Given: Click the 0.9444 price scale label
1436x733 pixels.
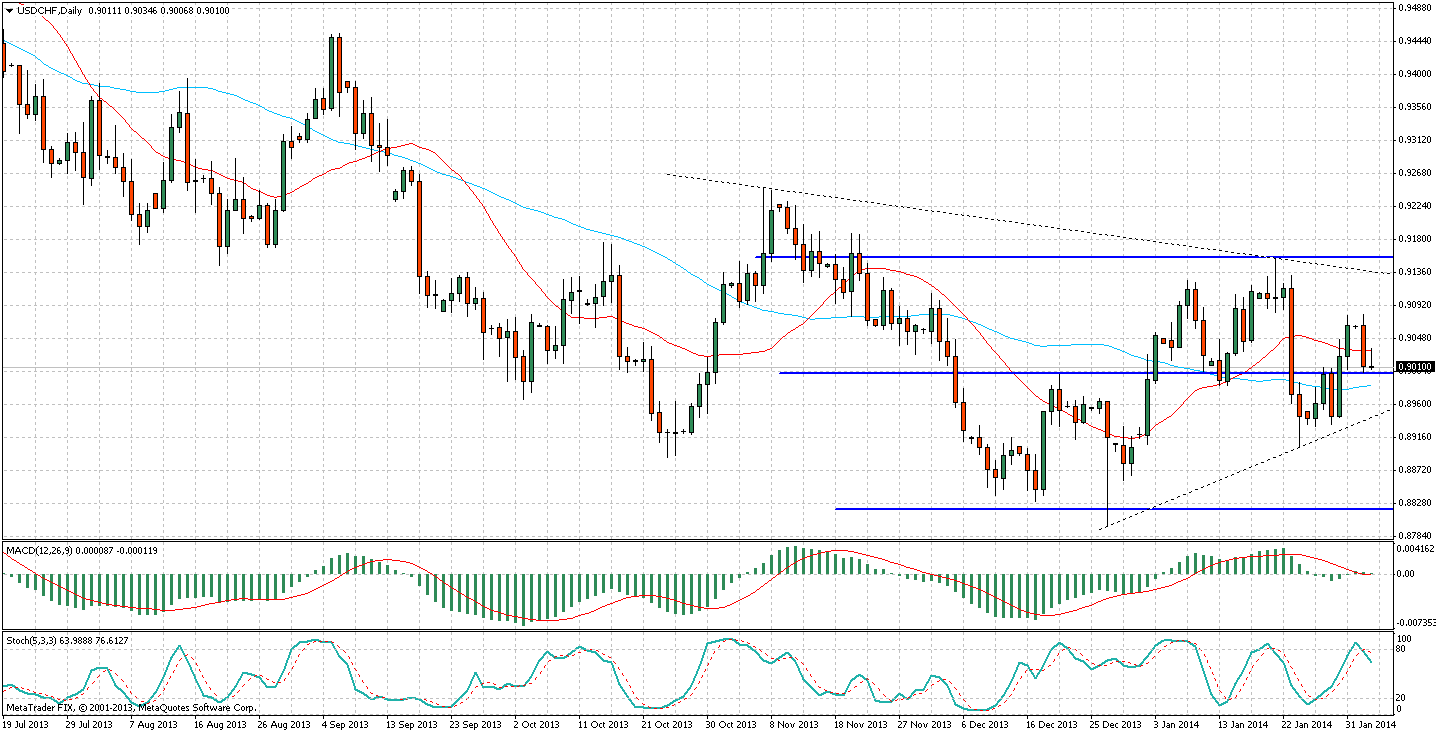Looking at the screenshot, I should pos(1413,41).
